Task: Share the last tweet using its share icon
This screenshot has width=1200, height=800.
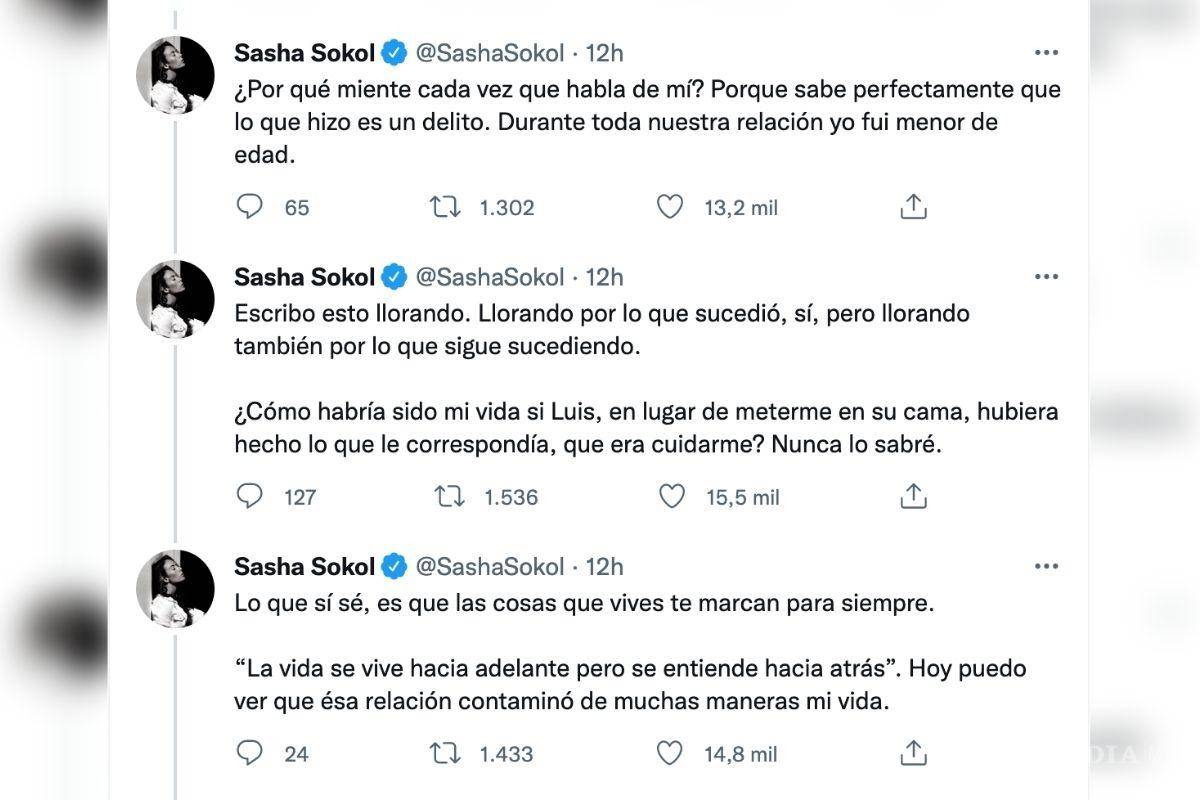Action: tap(911, 751)
